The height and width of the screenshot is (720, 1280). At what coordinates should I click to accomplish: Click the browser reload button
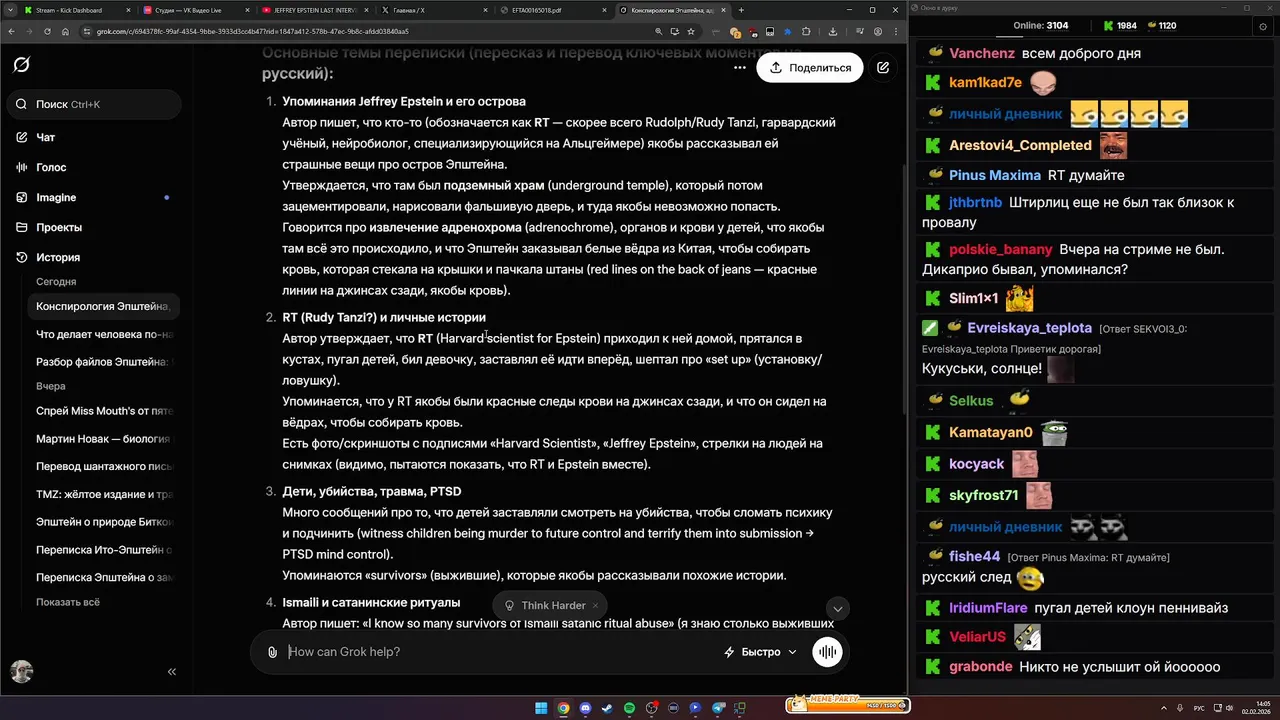[47, 31]
